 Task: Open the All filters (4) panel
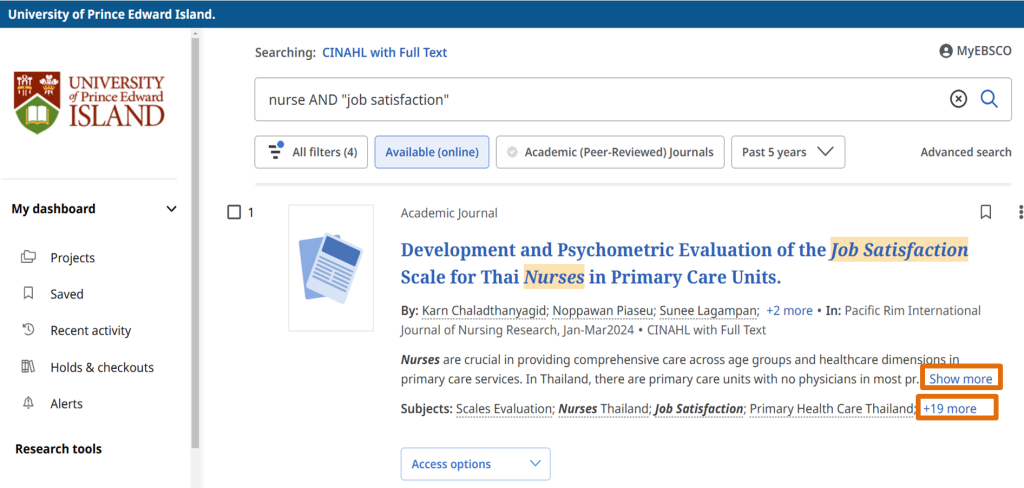[x=311, y=152]
